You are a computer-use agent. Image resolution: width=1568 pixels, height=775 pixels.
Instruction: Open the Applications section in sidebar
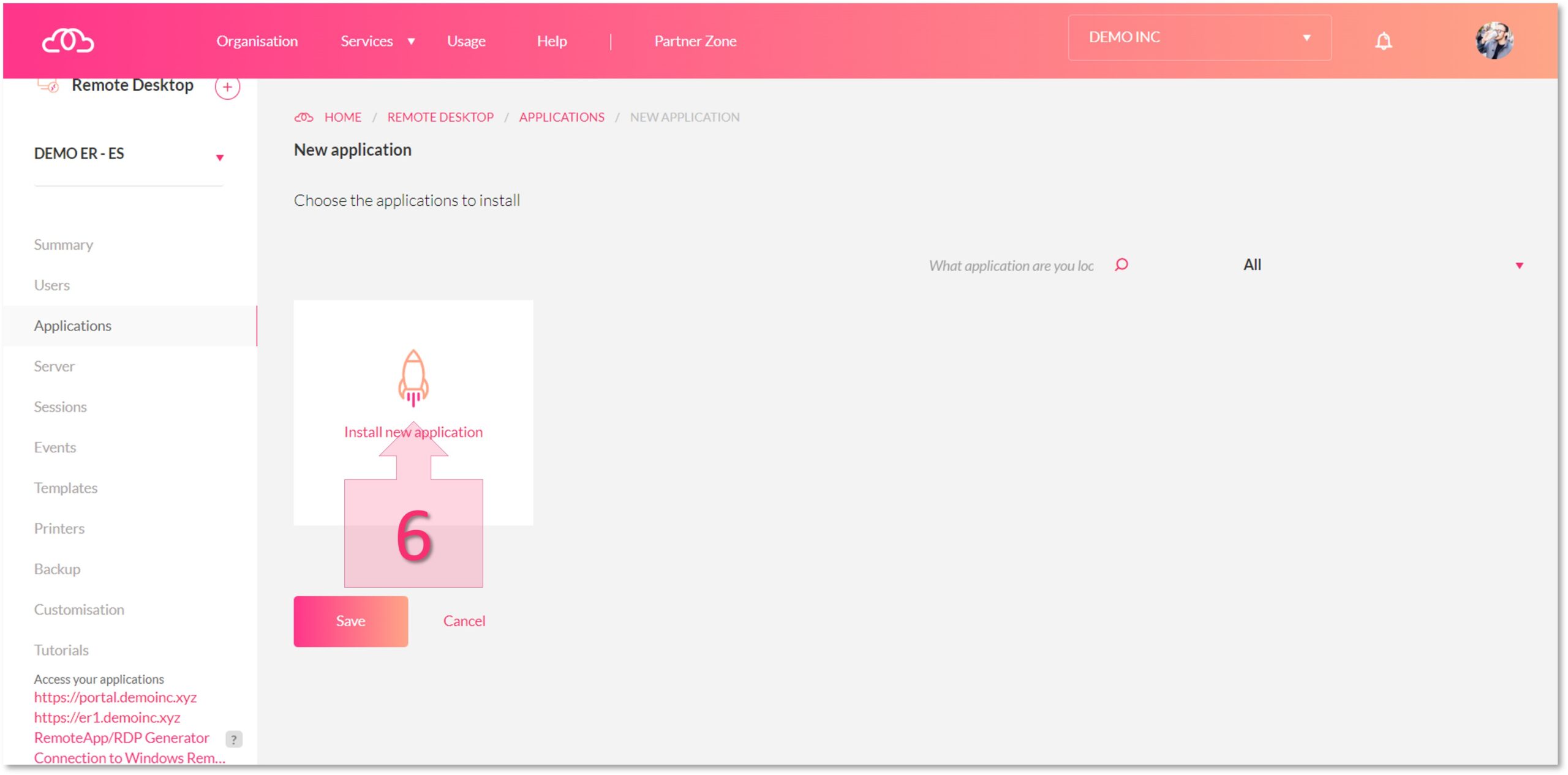click(72, 325)
